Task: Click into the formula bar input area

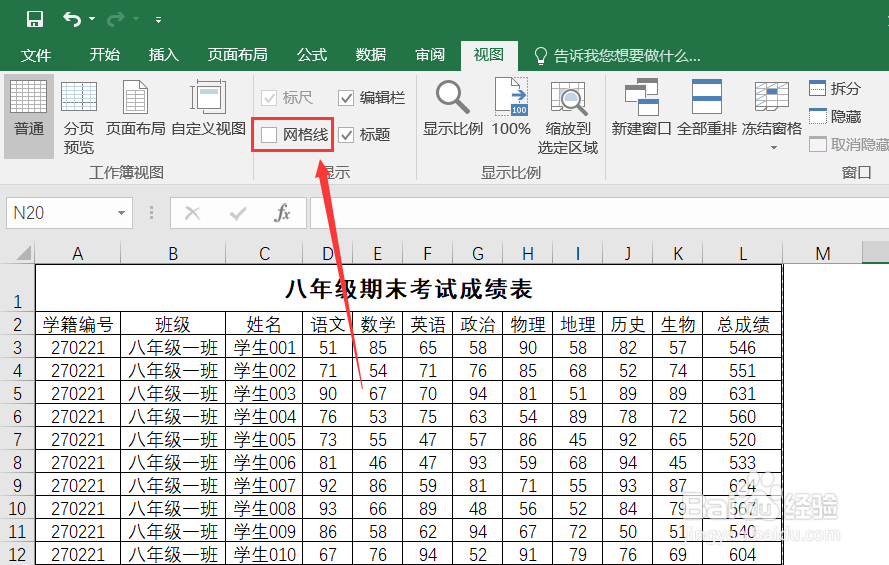Action: pos(599,213)
